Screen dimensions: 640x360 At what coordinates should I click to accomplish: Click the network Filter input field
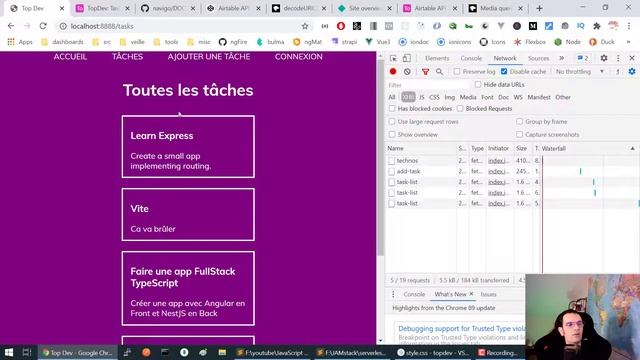[428, 85]
